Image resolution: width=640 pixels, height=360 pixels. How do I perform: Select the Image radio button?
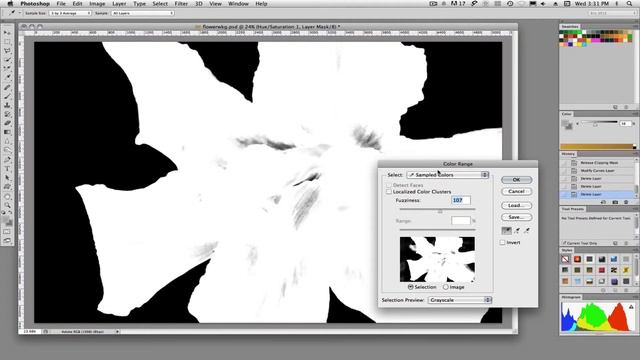point(446,287)
